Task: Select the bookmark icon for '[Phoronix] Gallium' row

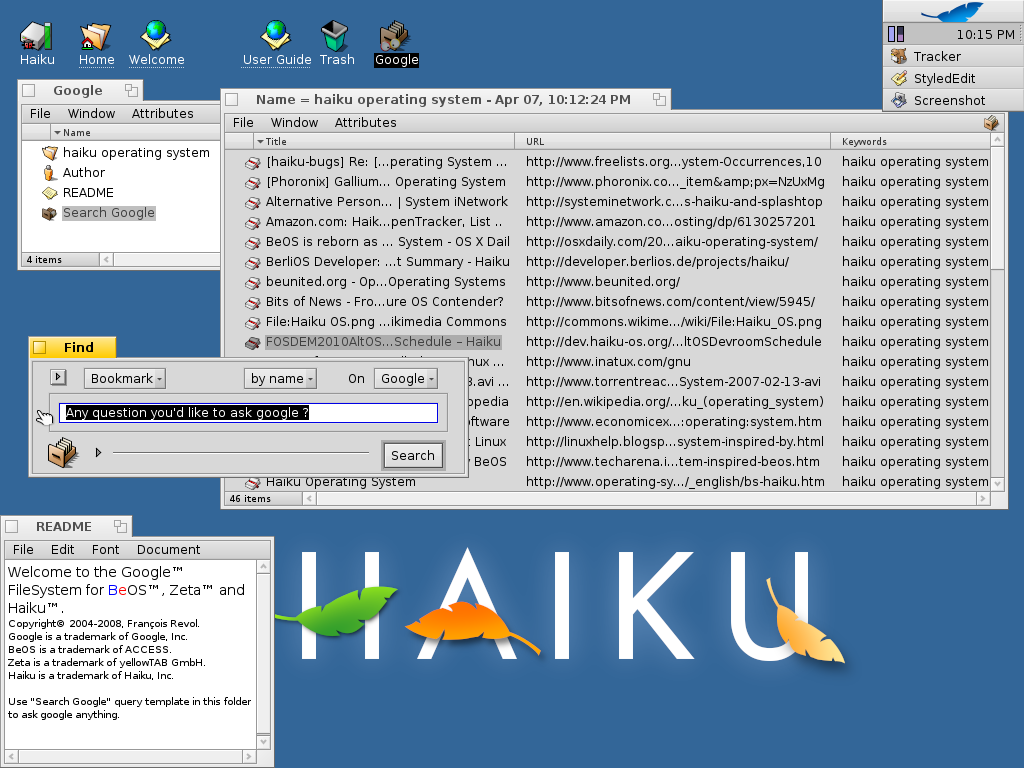Action: coord(253,183)
